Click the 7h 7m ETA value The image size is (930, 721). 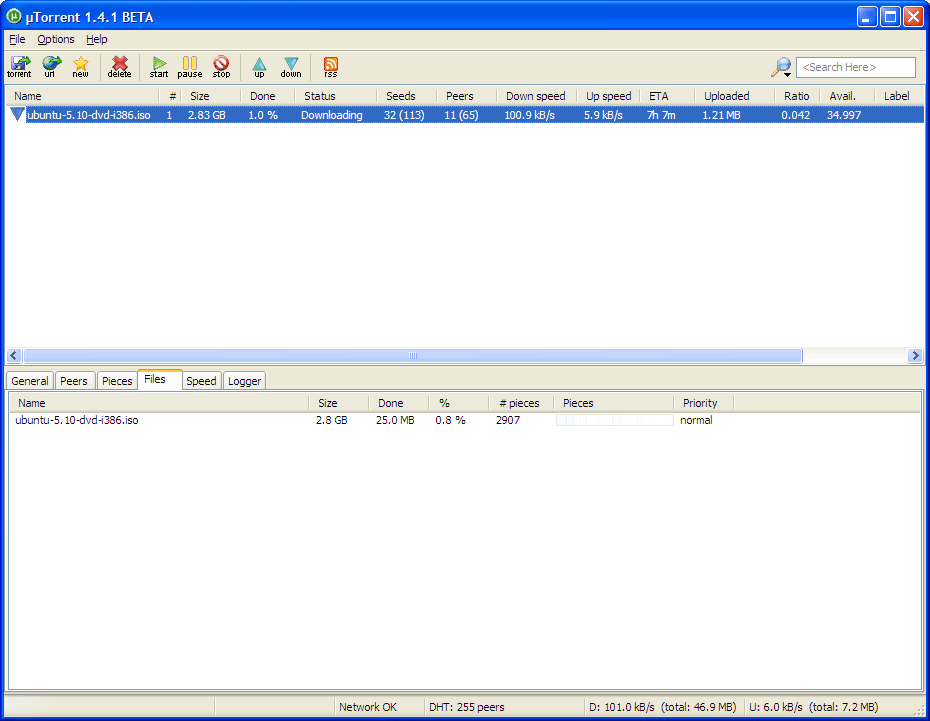coord(661,115)
